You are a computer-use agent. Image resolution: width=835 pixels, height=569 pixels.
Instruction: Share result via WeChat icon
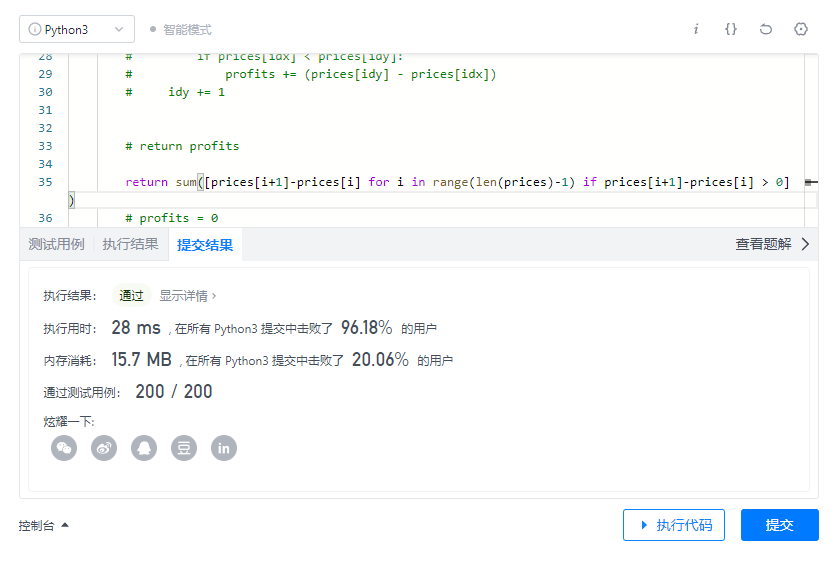(x=64, y=448)
